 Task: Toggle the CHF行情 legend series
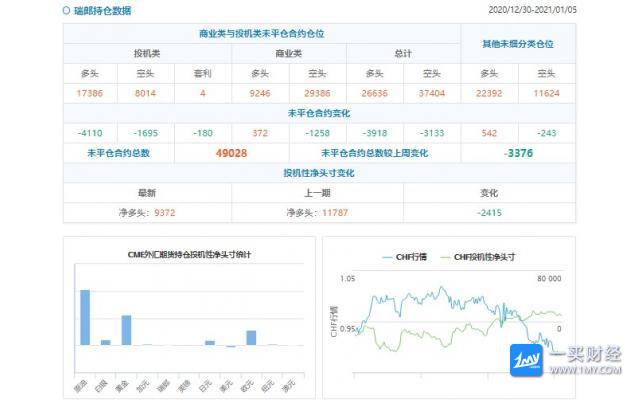404,257
